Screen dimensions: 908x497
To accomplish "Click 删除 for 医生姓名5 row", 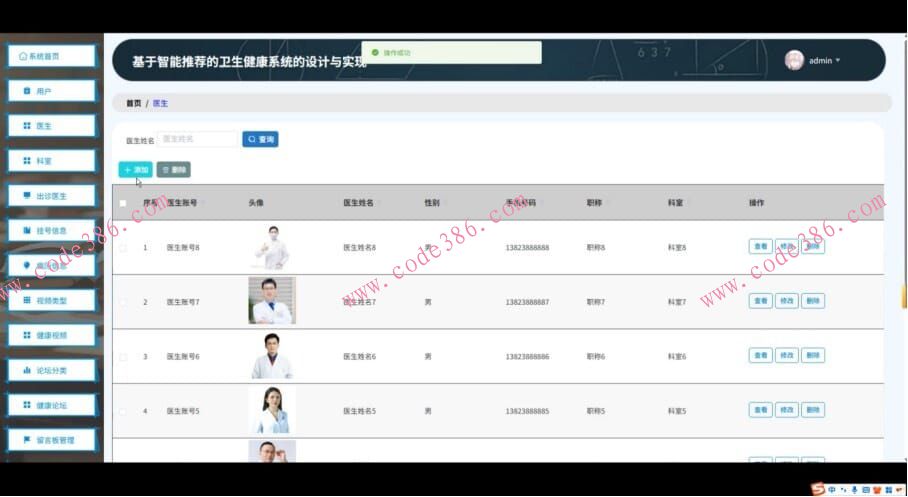I will point(813,410).
